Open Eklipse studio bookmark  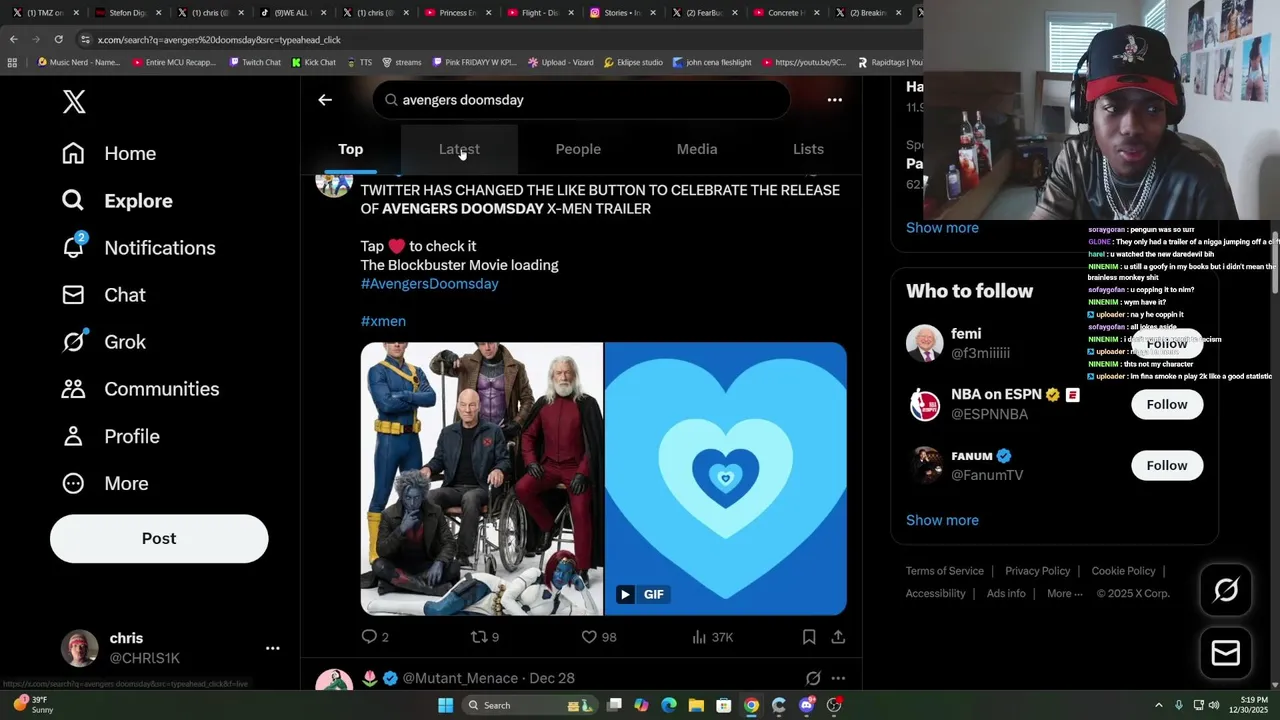click(633, 62)
